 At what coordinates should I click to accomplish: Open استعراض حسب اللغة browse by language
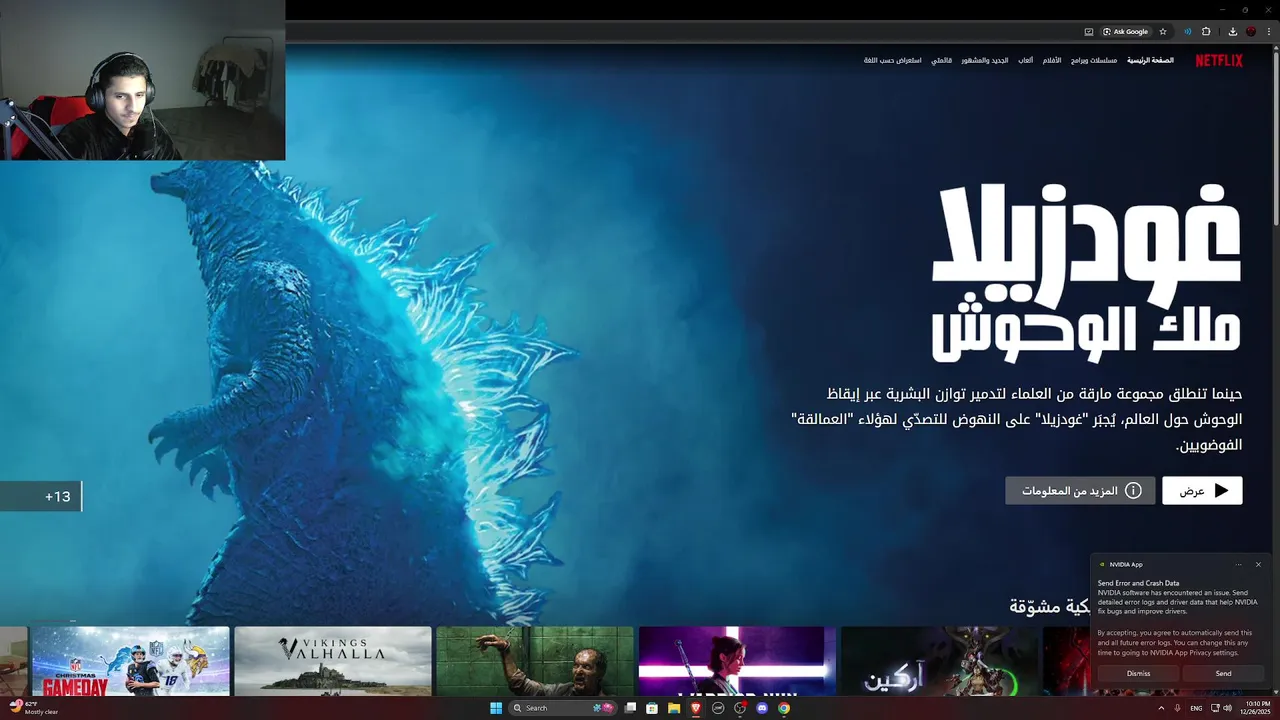point(893,60)
